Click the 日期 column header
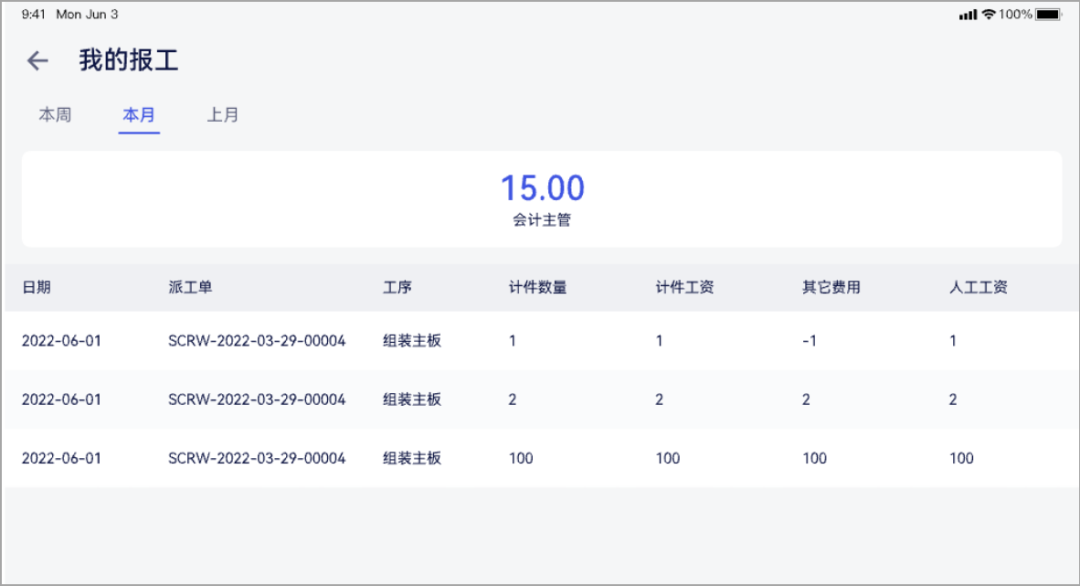Image resolution: width=1080 pixels, height=586 pixels. (36, 287)
